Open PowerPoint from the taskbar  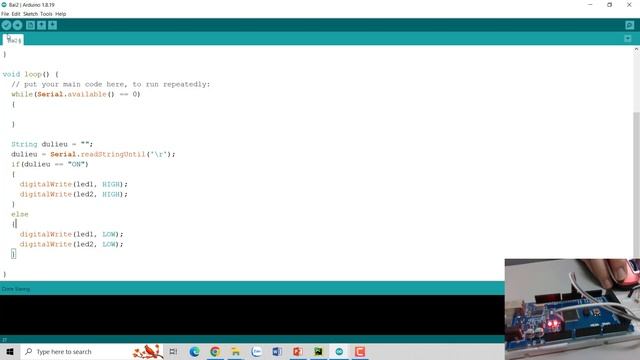[298, 351]
